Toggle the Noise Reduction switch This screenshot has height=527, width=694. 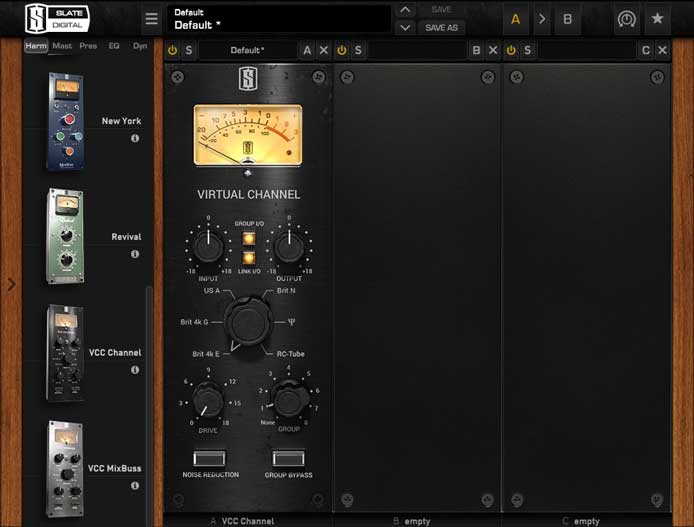coord(209,458)
